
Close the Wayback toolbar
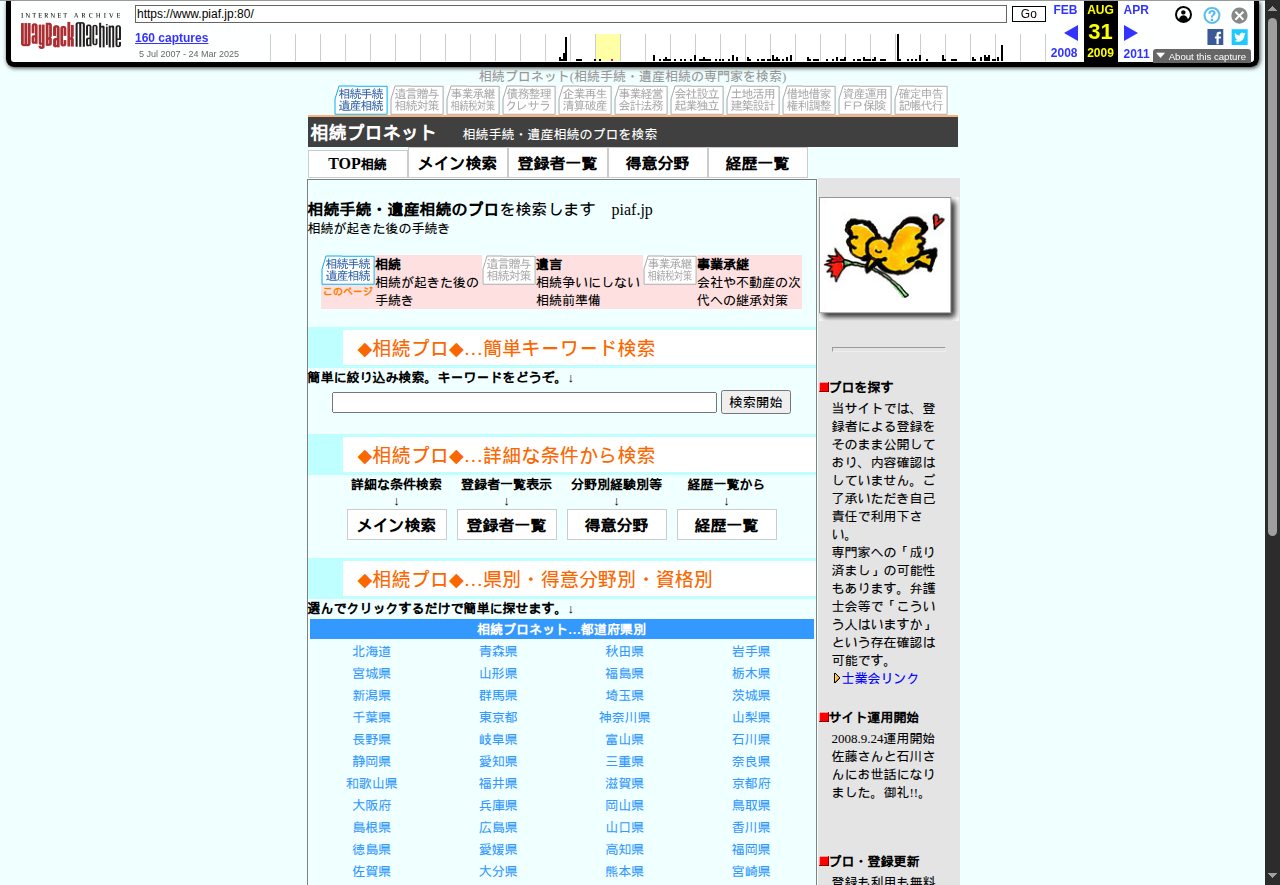point(1239,15)
